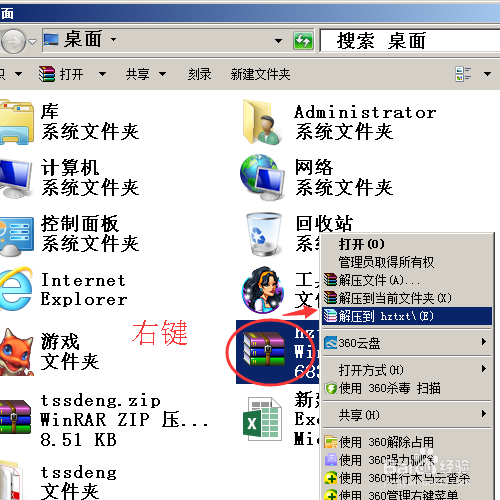Image resolution: width=500 pixels, height=500 pixels.
Task: Launch the Internet Explorer icon
Action: coord(16,289)
